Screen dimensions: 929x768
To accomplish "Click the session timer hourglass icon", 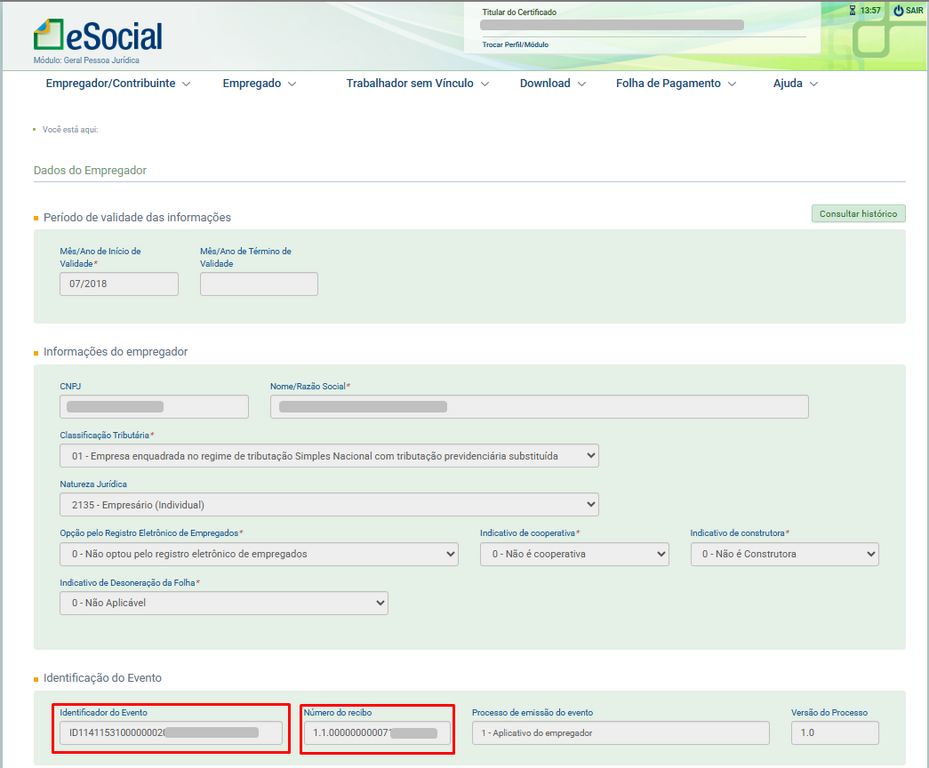I will coord(852,10).
